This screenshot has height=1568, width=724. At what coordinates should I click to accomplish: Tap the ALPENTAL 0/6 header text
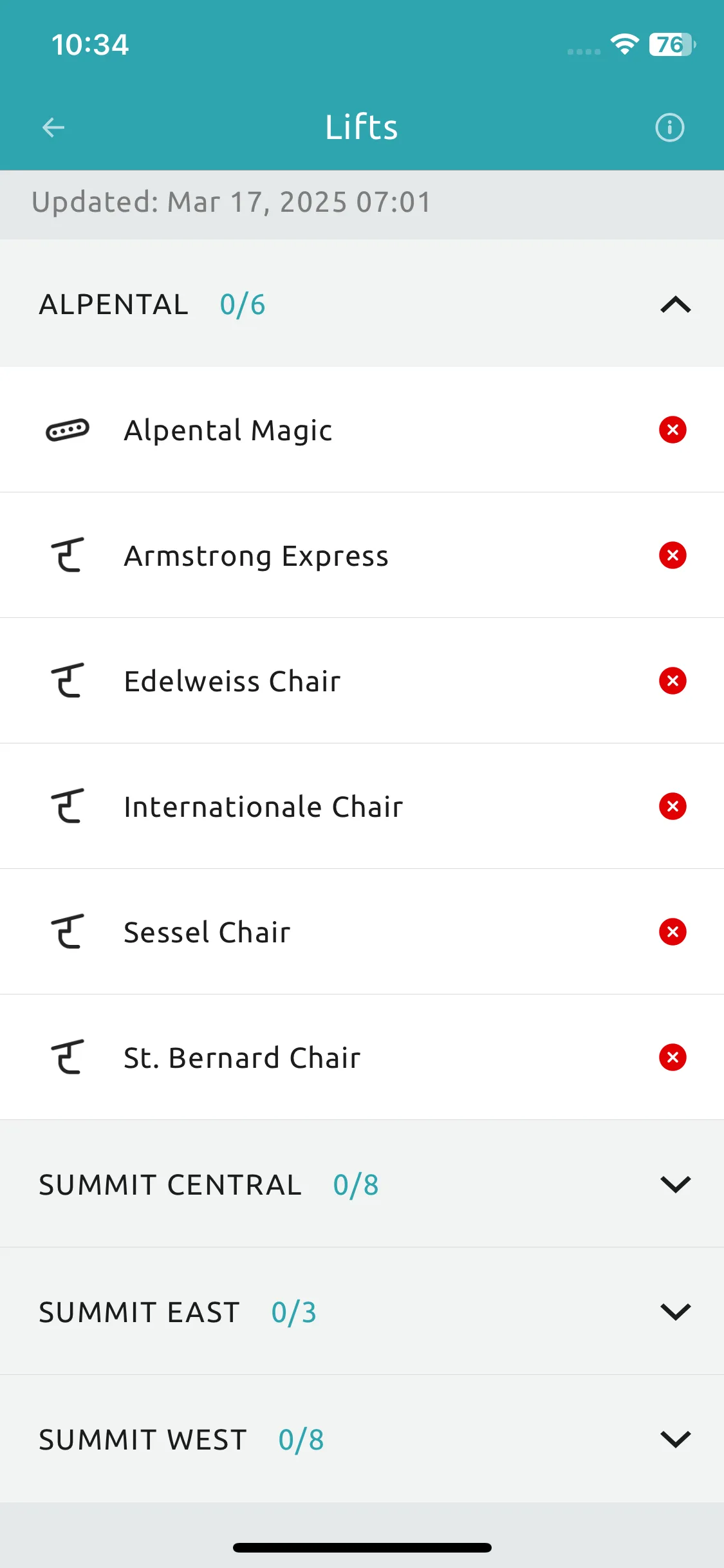153,304
